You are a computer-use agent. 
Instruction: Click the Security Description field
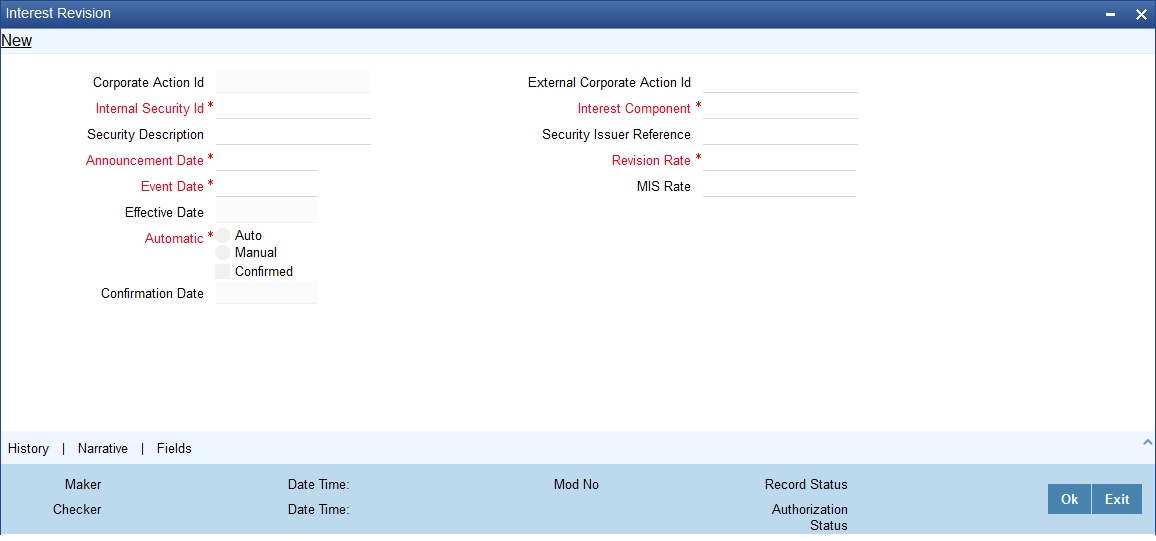coord(293,134)
